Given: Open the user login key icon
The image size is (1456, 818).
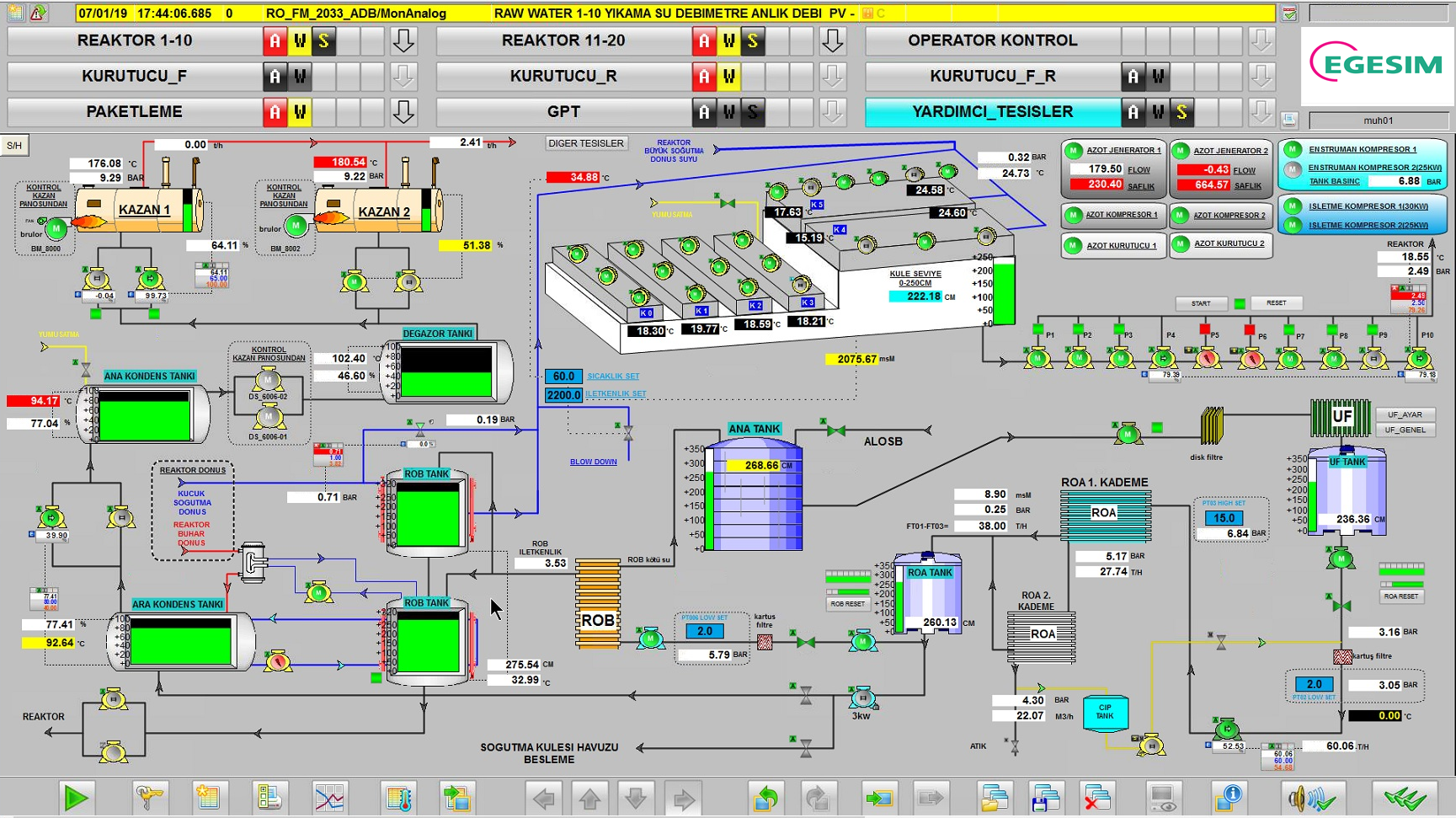Looking at the screenshot, I should click(150, 797).
